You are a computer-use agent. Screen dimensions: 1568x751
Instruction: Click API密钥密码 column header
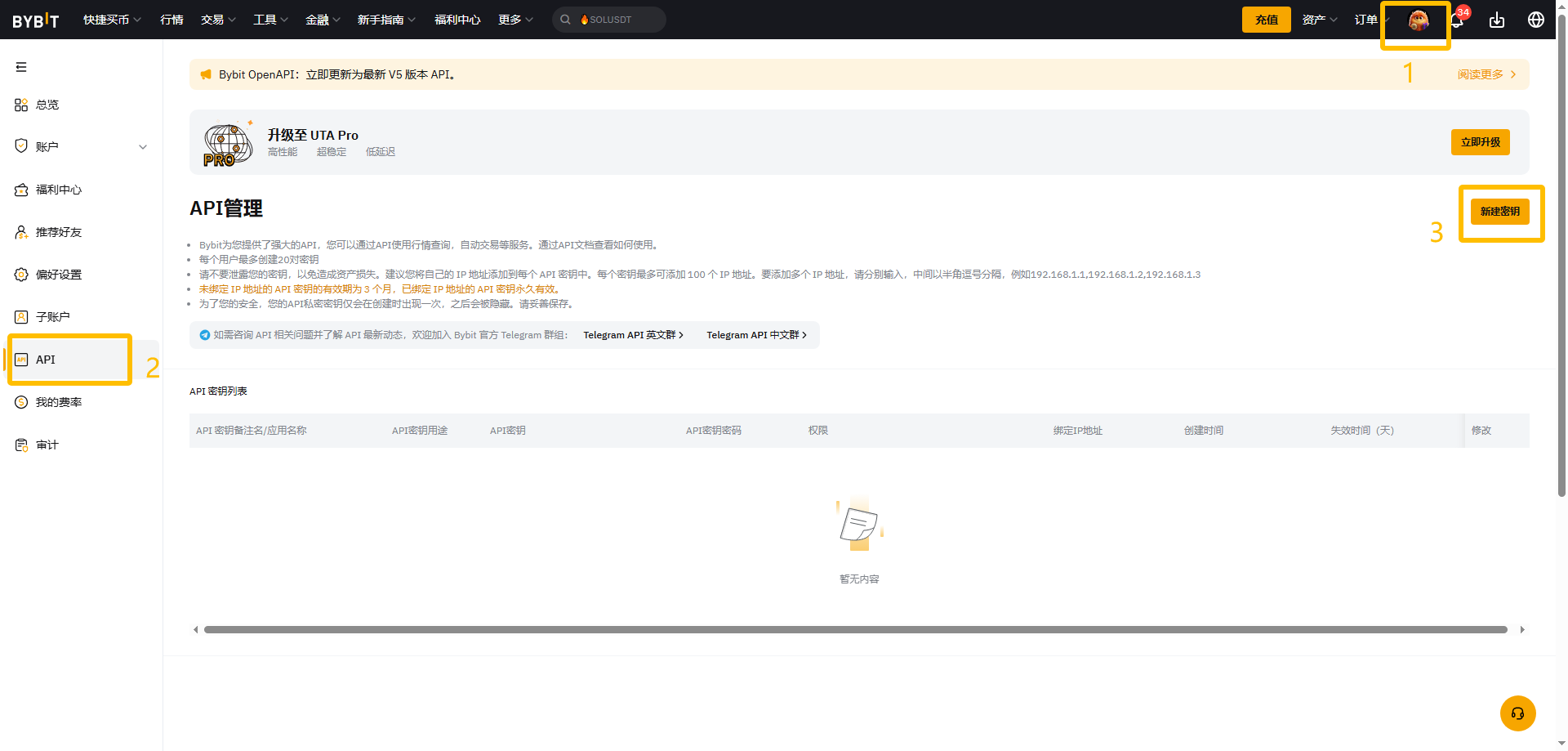(x=714, y=431)
